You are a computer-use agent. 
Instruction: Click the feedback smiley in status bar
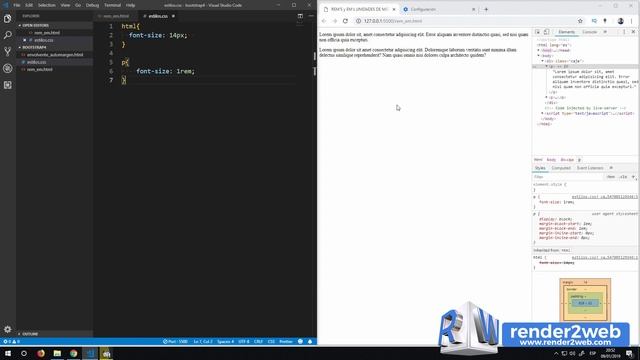[x=300, y=342]
